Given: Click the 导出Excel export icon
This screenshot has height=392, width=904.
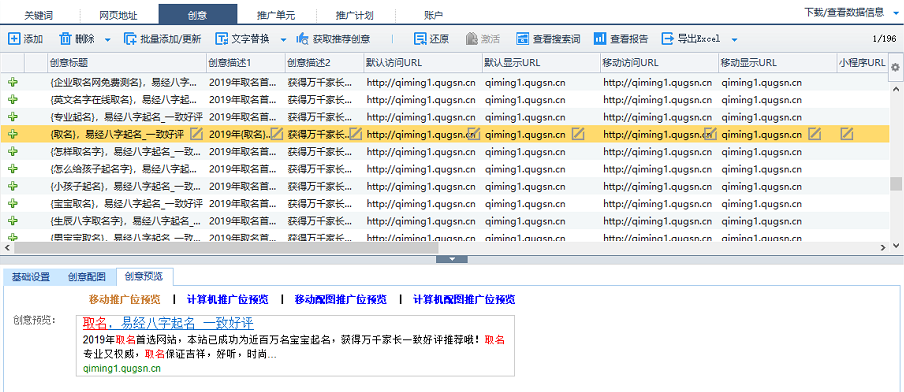Looking at the screenshot, I should point(667,39).
